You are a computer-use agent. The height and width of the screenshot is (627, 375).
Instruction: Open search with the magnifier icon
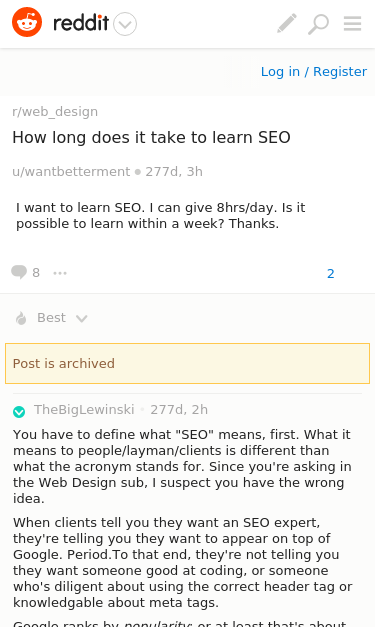[319, 24]
